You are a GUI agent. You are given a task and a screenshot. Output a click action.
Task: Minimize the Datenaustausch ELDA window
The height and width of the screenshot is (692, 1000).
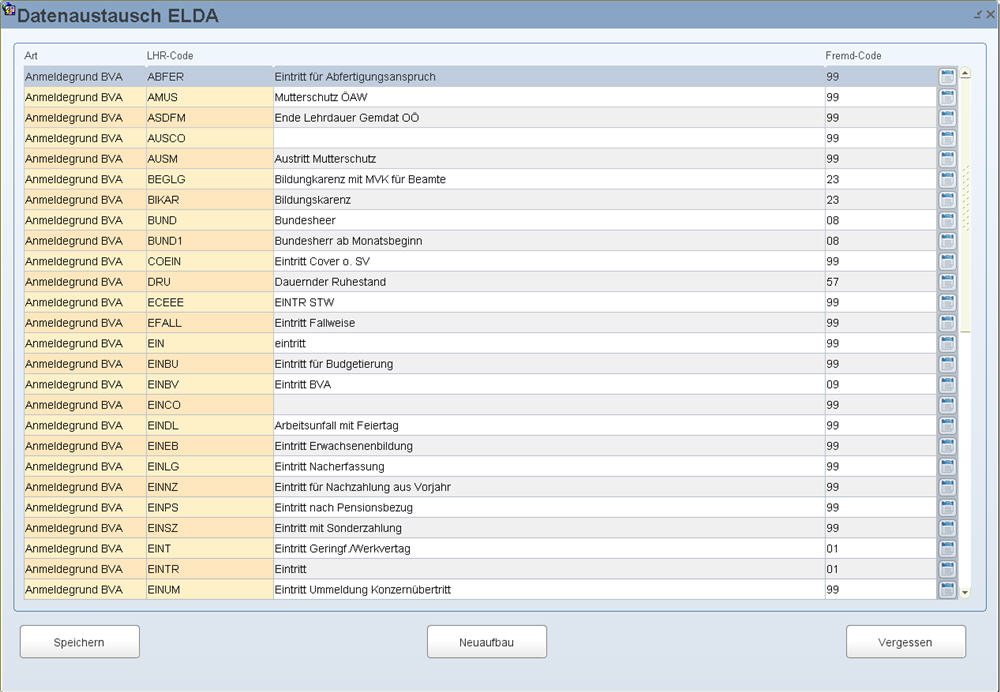978,14
